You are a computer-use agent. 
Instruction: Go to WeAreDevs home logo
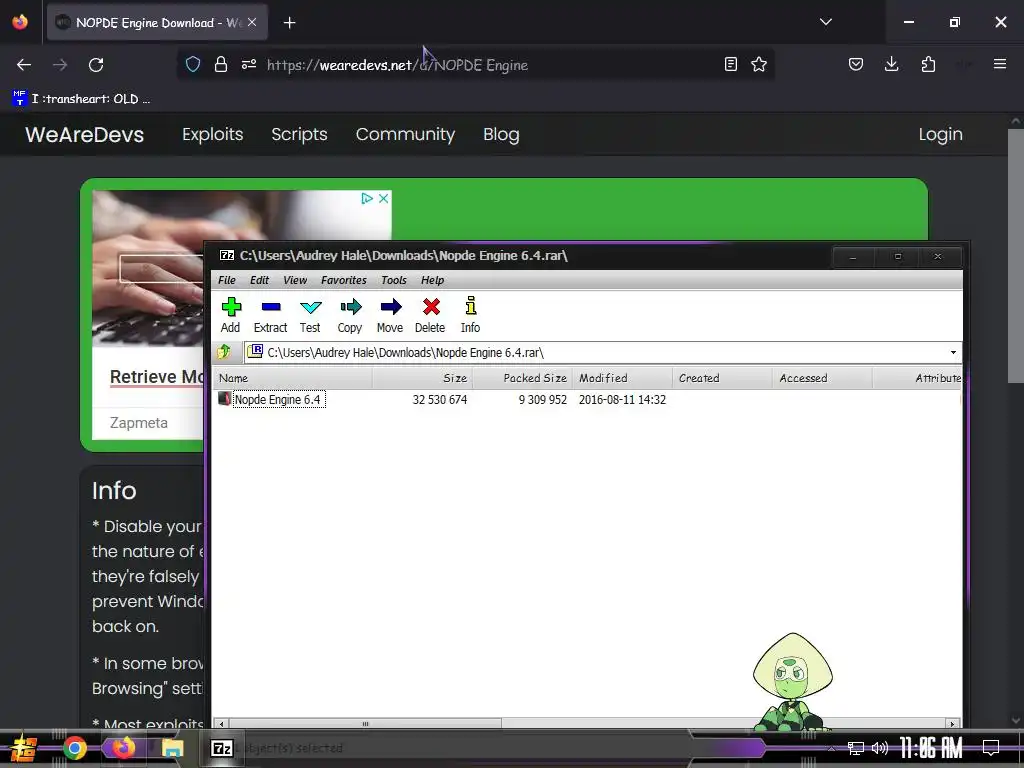(x=85, y=135)
